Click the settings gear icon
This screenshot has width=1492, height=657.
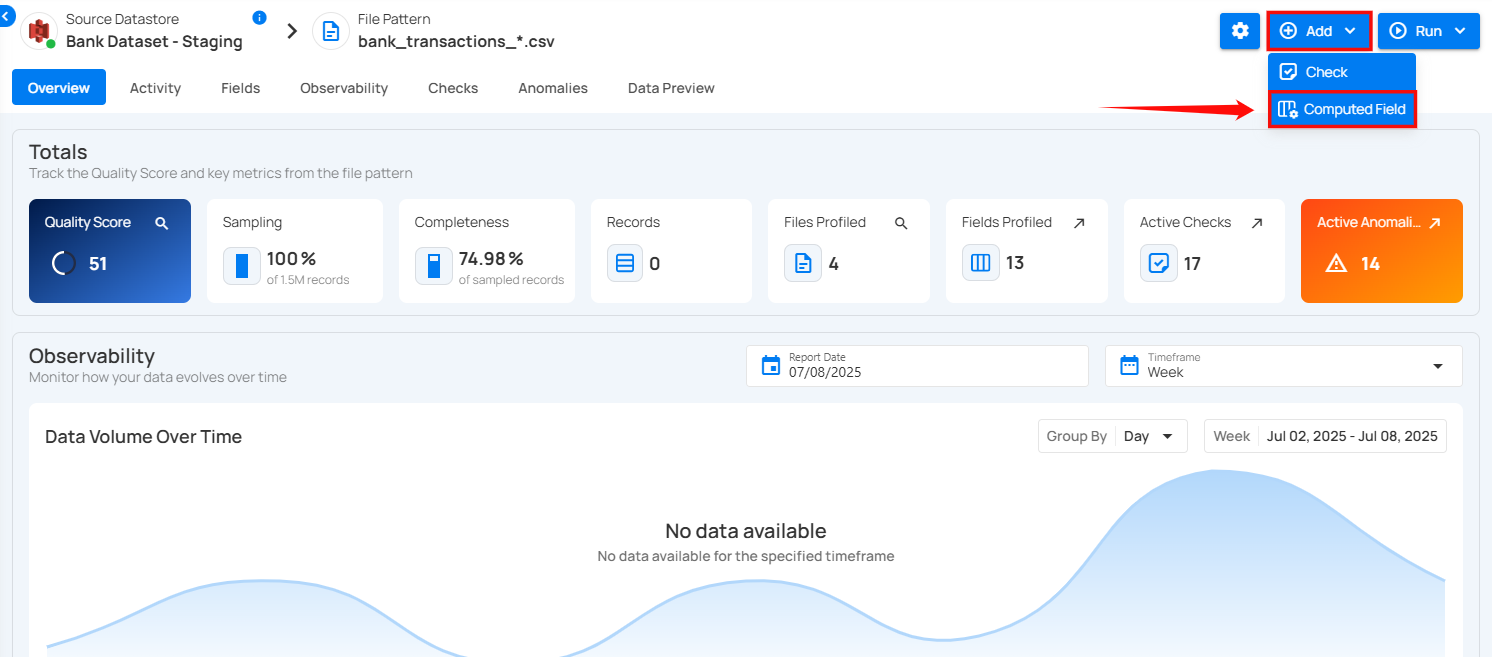[x=1240, y=31]
